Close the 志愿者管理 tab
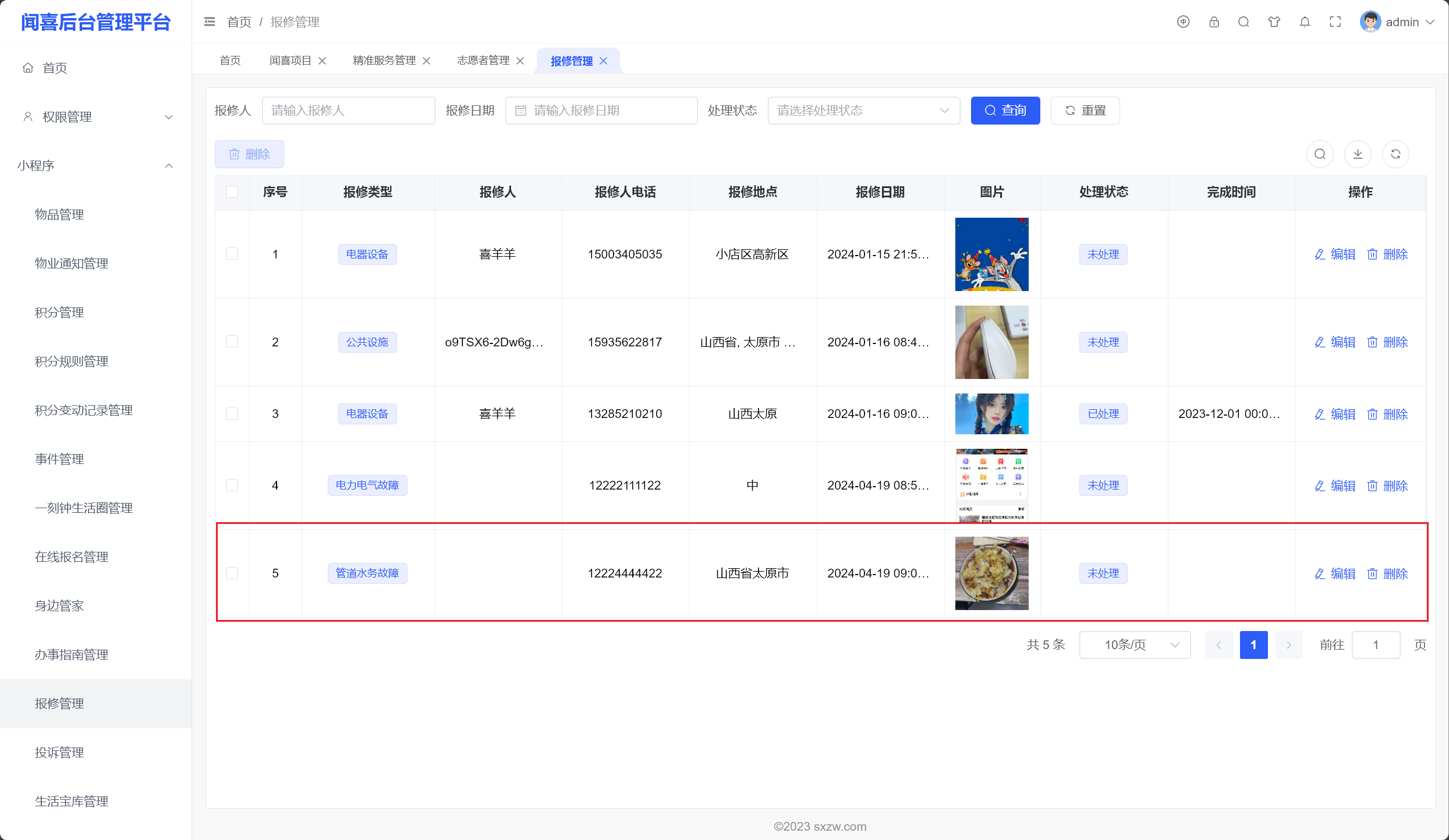Screen dimensions: 1449x840 point(520,61)
